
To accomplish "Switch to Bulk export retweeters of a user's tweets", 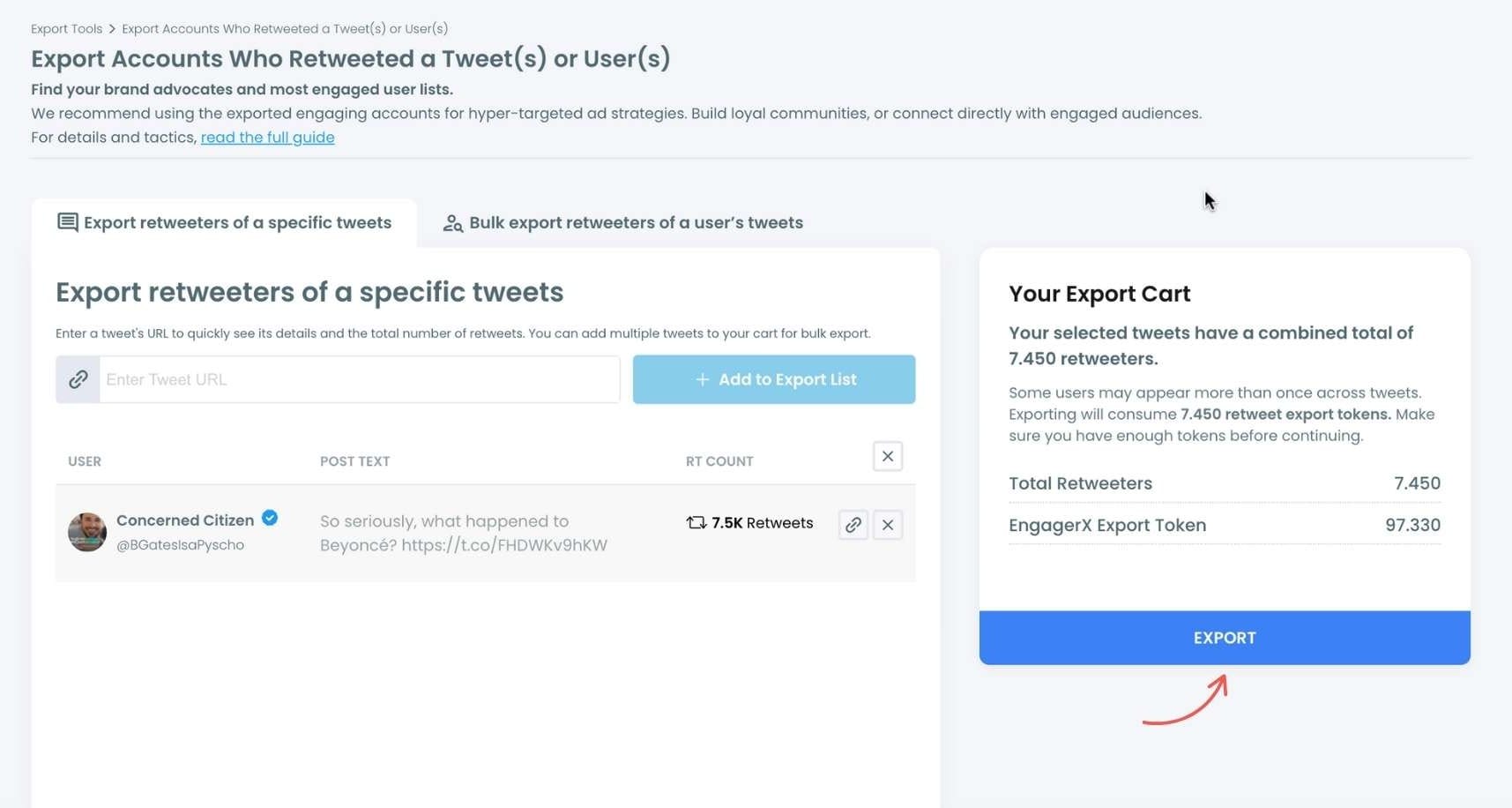I will pyautogui.click(x=635, y=222).
